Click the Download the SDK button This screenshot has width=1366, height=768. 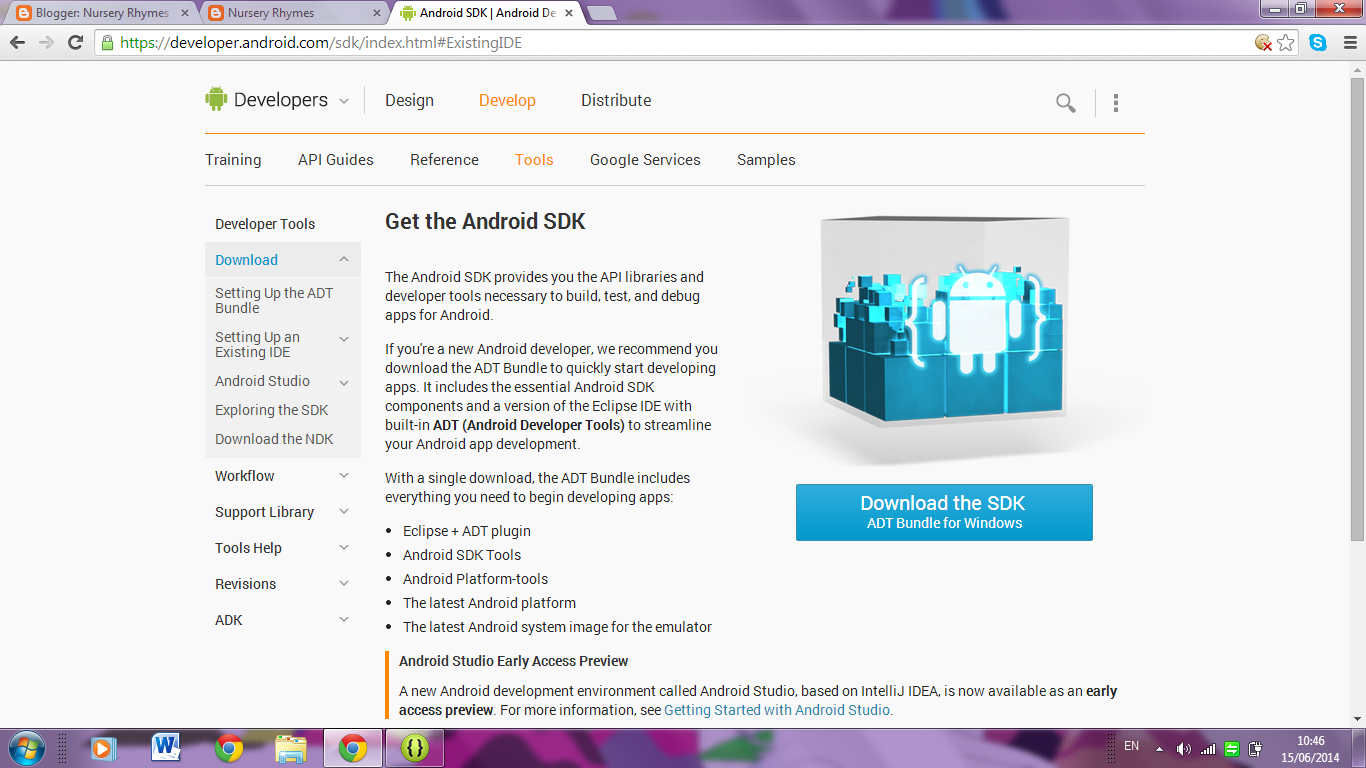[x=944, y=512]
